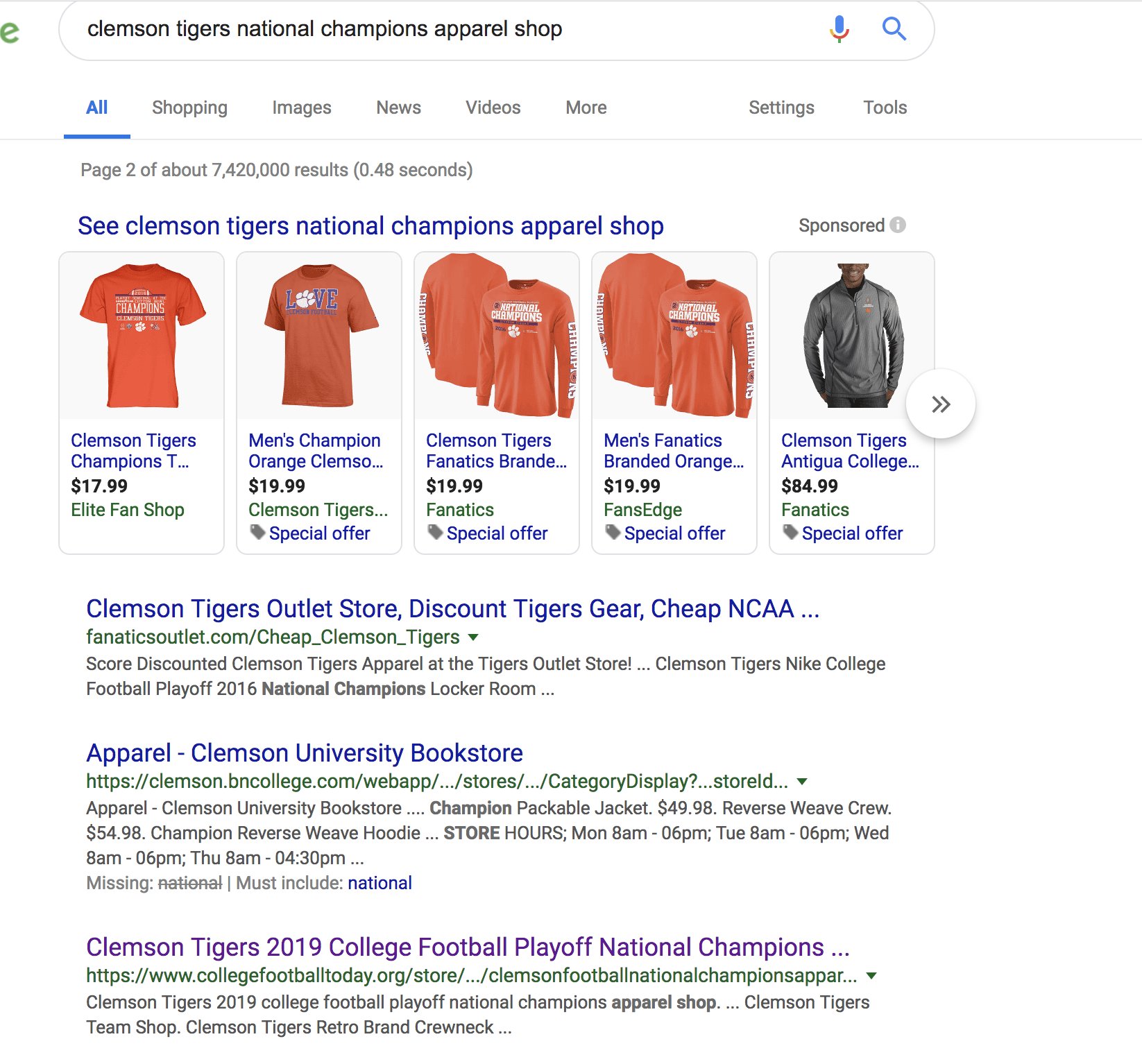This screenshot has width=1142, height=1064.
Task: Open the Settings menu
Action: click(x=781, y=108)
